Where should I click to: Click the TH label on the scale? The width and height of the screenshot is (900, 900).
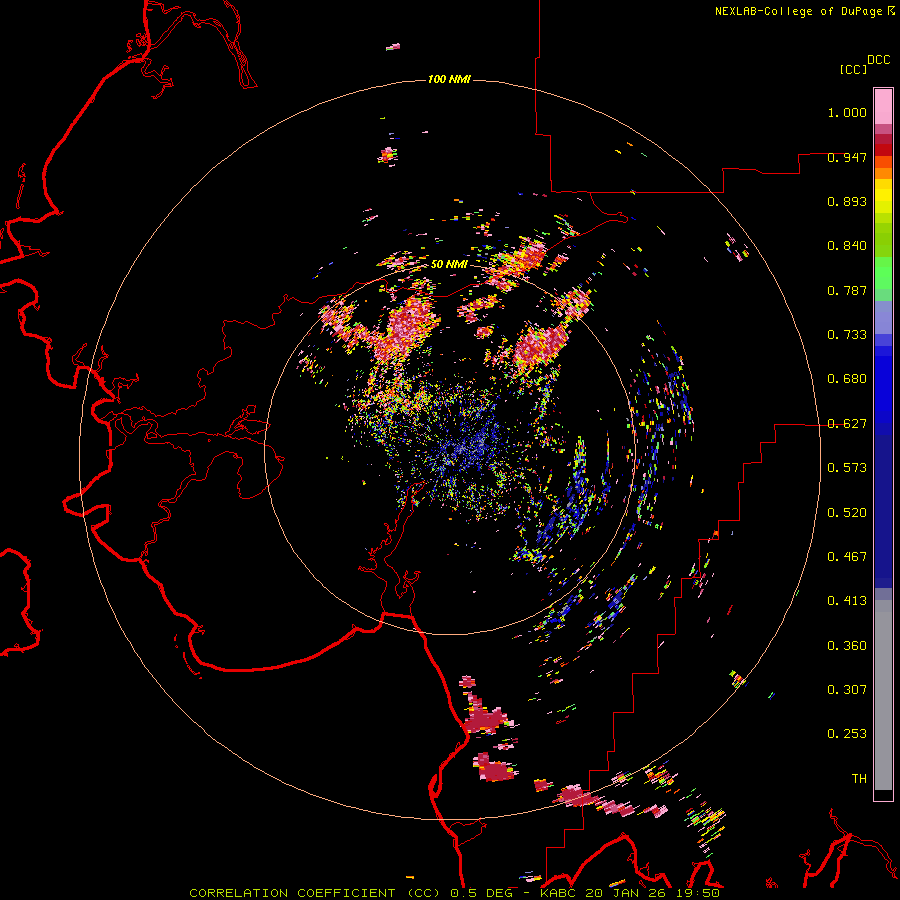pos(859,779)
